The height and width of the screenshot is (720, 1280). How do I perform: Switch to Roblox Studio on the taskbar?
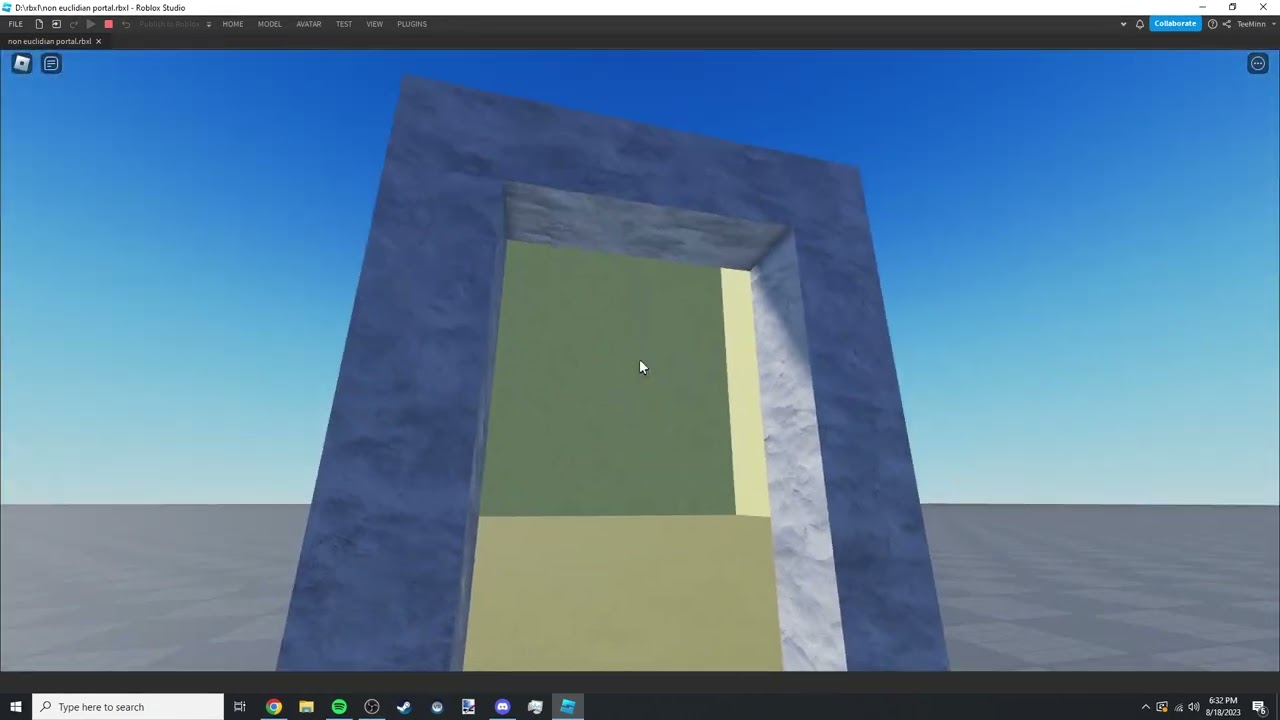pyautogui.click(x=568, y=707)
